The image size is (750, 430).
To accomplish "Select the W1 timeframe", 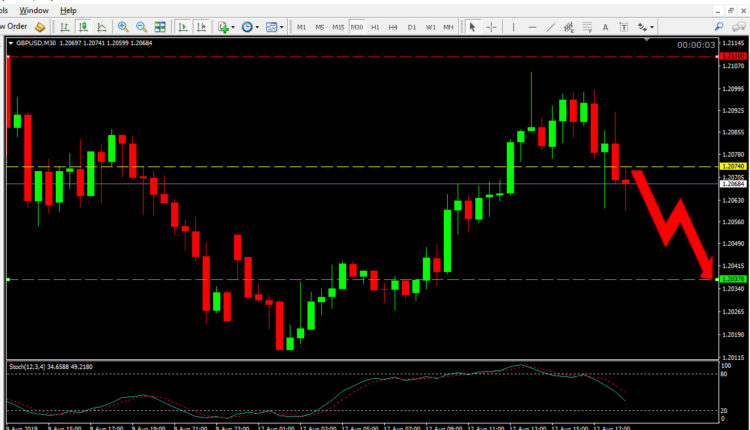I will click(430, 27).
